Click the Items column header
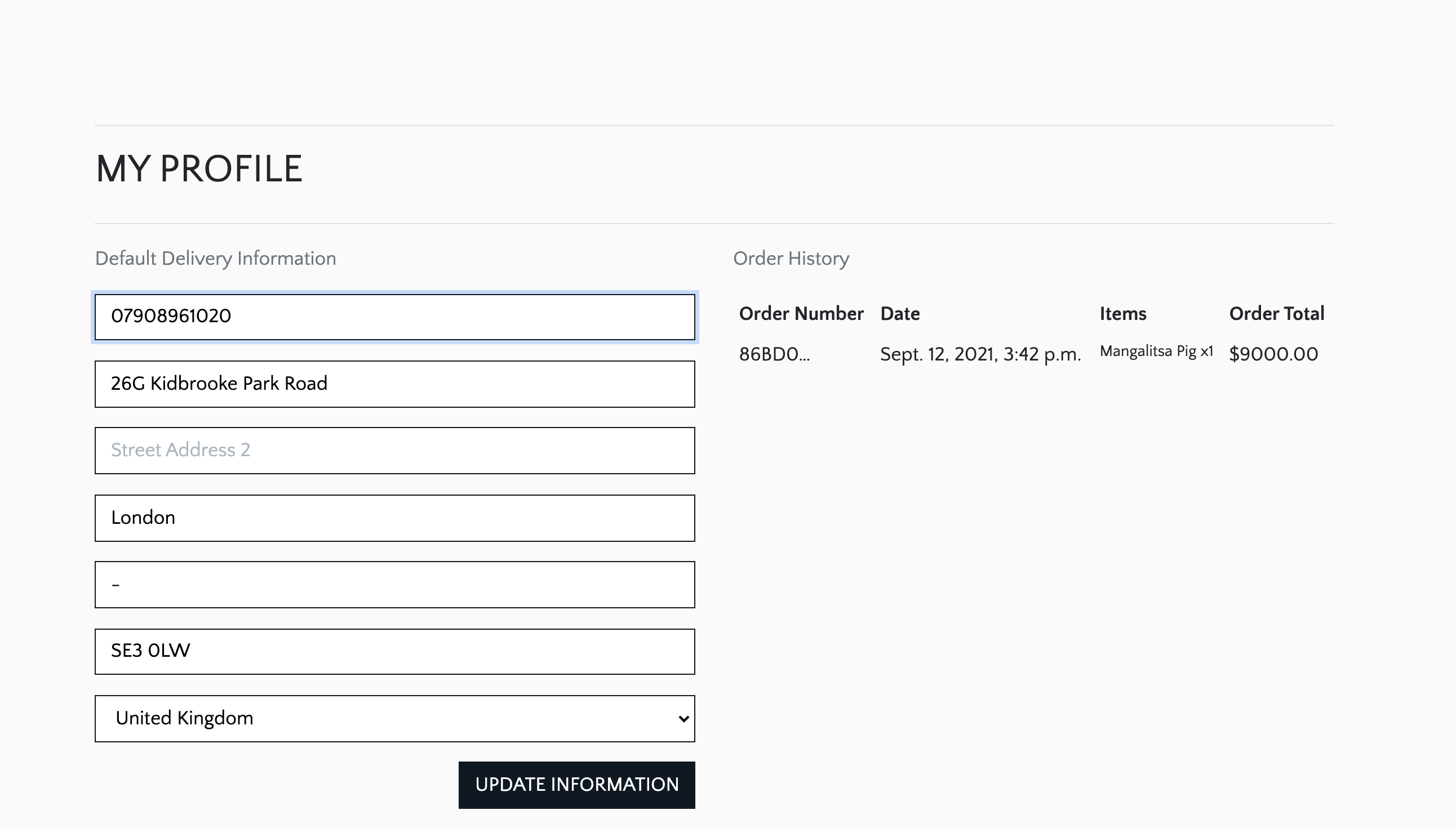Viewport: 1456px width, 828px height. pos(1123,314)
